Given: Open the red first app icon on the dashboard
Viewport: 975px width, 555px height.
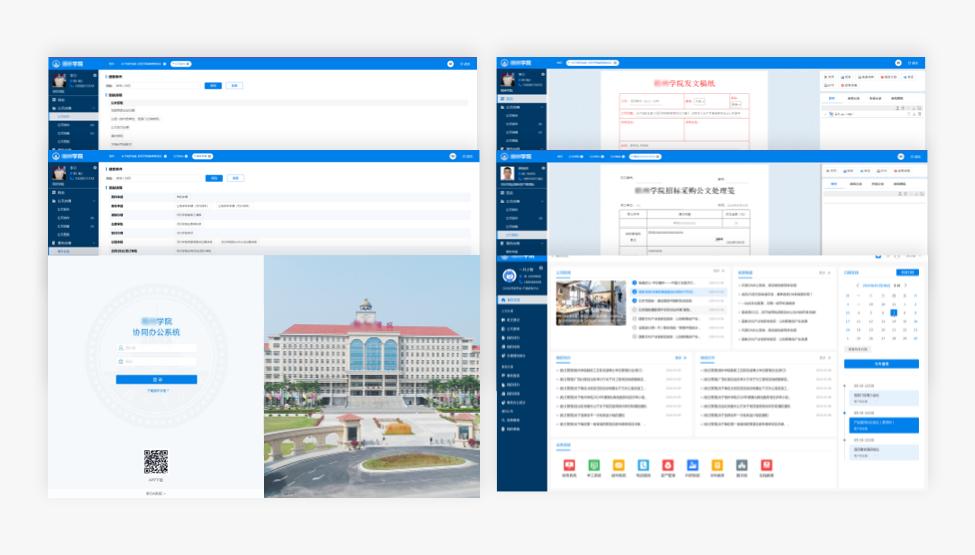Looking at the screenshot, I should (x=570, y=465).
